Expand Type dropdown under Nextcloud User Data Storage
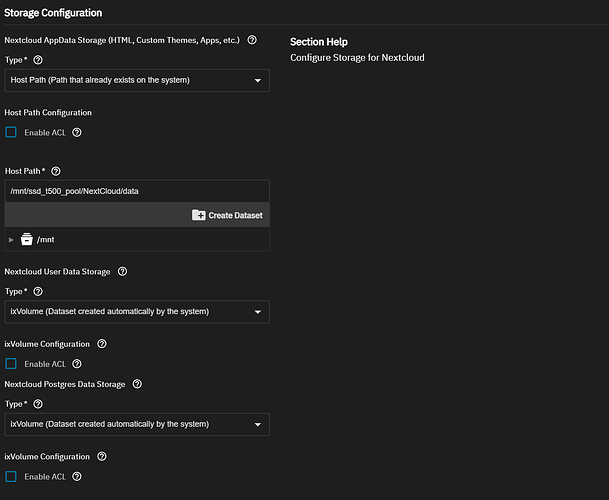Viewport: 609px width, 500px height. point(136,312)
